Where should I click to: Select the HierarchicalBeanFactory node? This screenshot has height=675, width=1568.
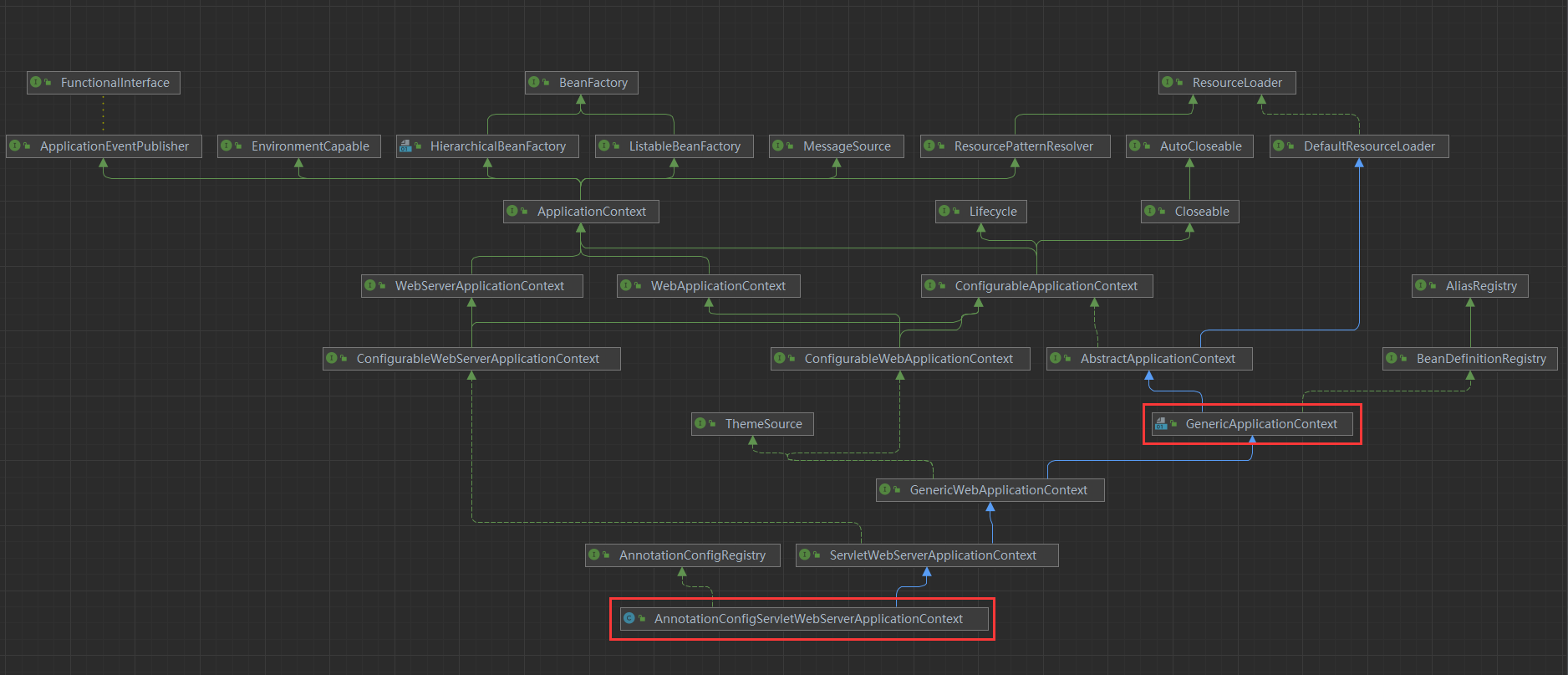[488, 146]
